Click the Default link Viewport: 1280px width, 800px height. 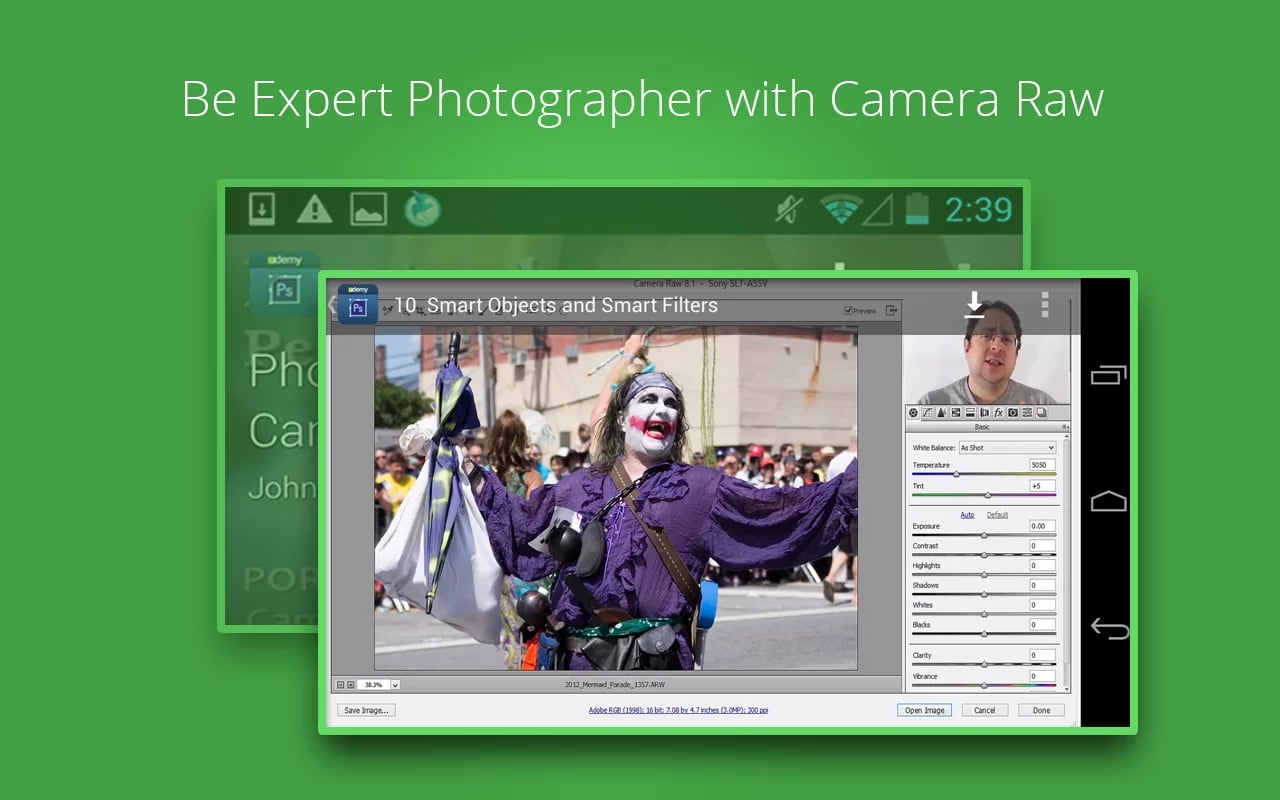[998, 515]
